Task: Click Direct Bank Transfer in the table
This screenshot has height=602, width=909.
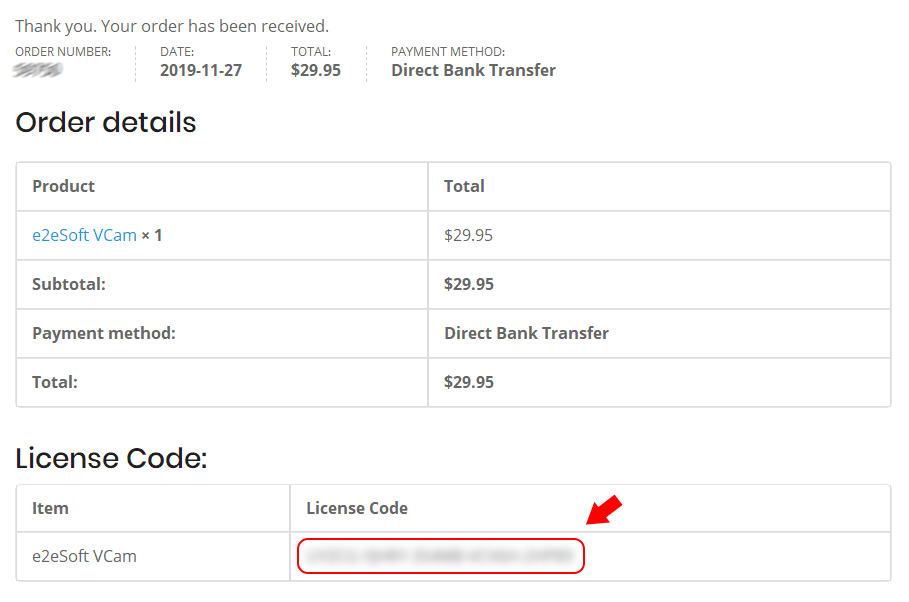Action: pyautogui.click(x=526, y=333)
